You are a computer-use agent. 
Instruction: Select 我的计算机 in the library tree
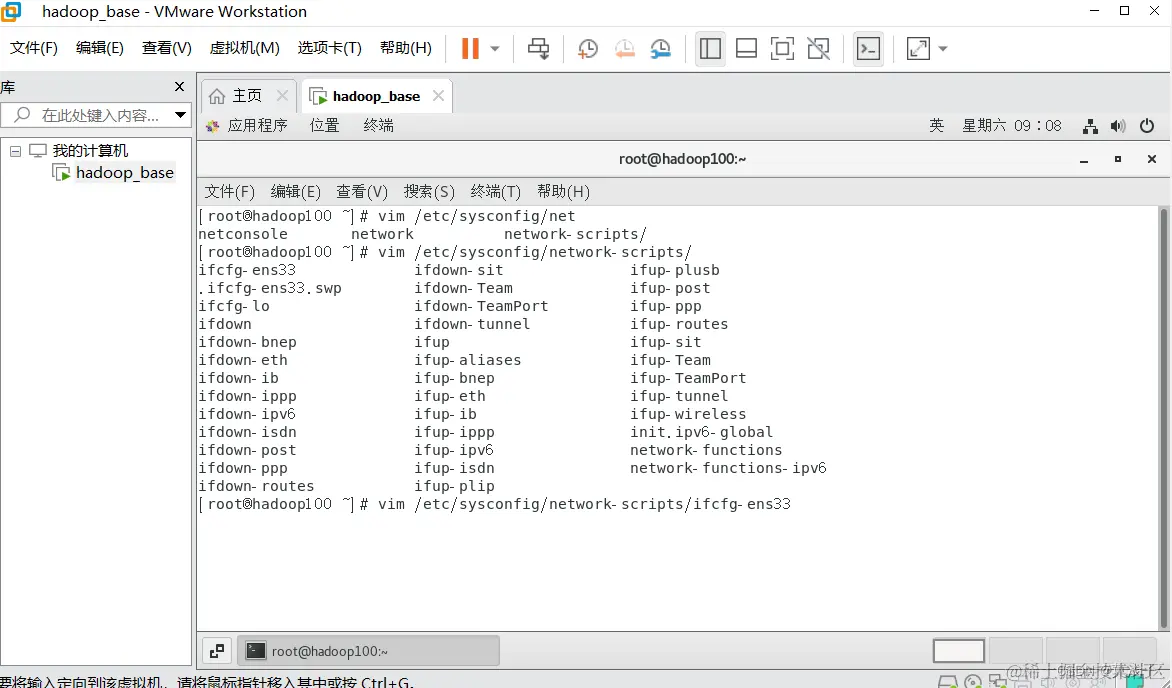(x=90, y=151)
